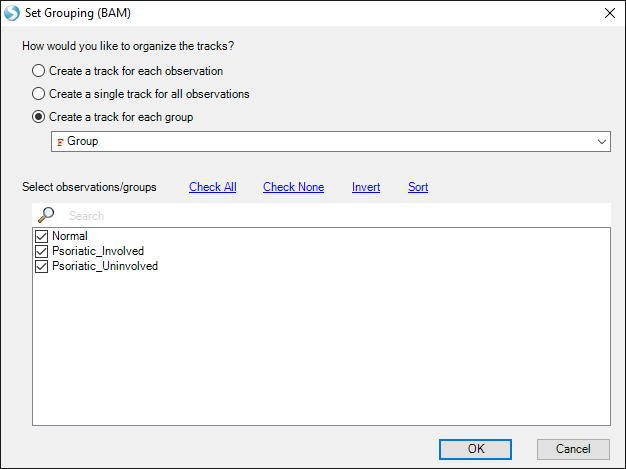Image resolution: width=626 pixels, height=469 pixels.
Task: Select Create a track for each observation
Action: click(38, 71)
